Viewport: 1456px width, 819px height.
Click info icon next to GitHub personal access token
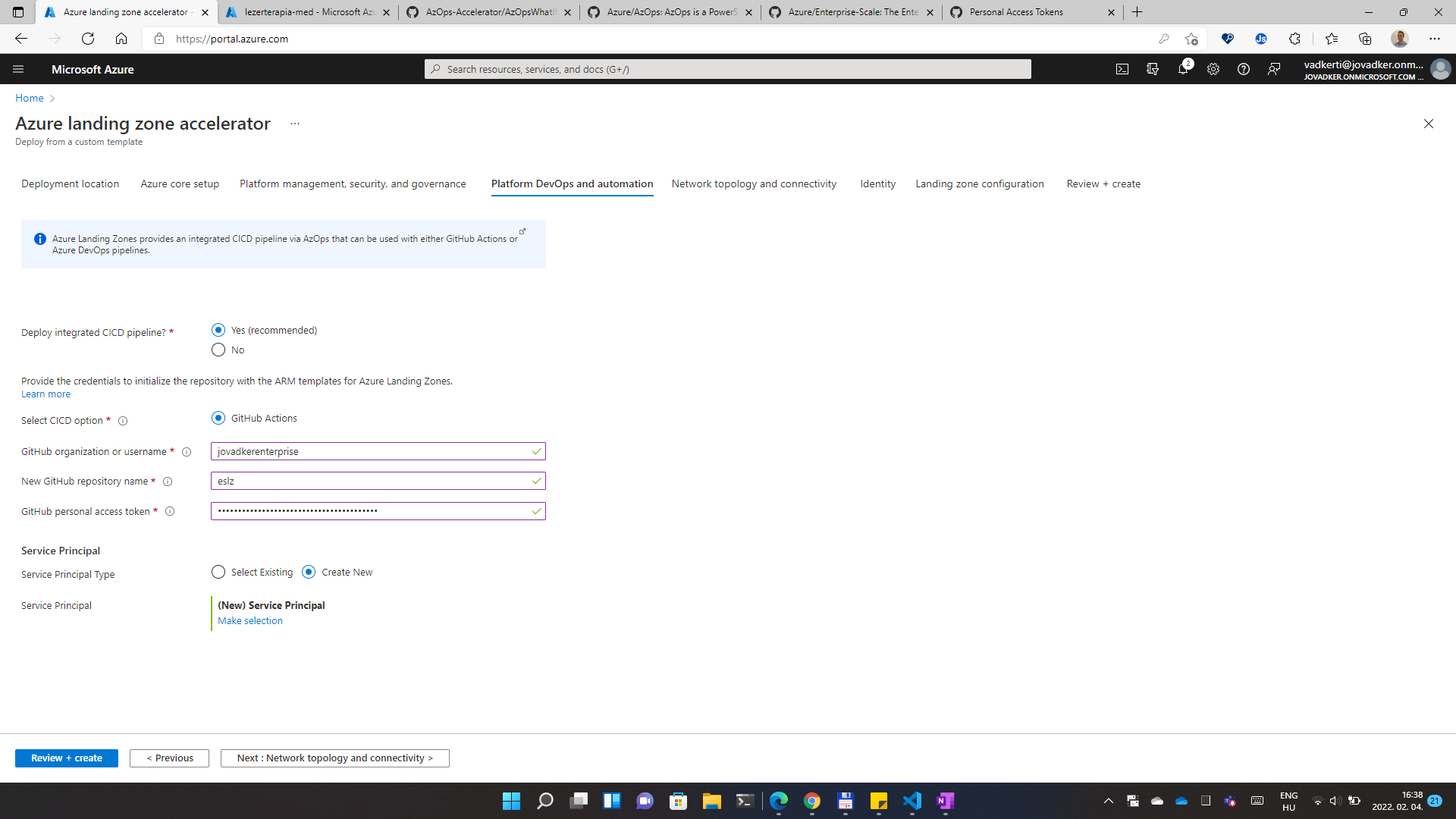point(170,512)
